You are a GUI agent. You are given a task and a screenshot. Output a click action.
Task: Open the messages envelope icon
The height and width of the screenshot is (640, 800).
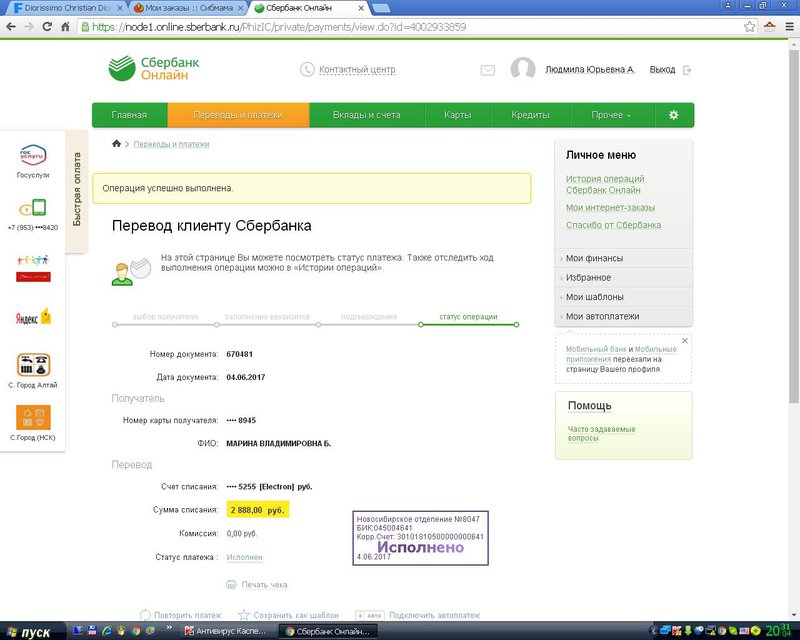pos(488,70)
